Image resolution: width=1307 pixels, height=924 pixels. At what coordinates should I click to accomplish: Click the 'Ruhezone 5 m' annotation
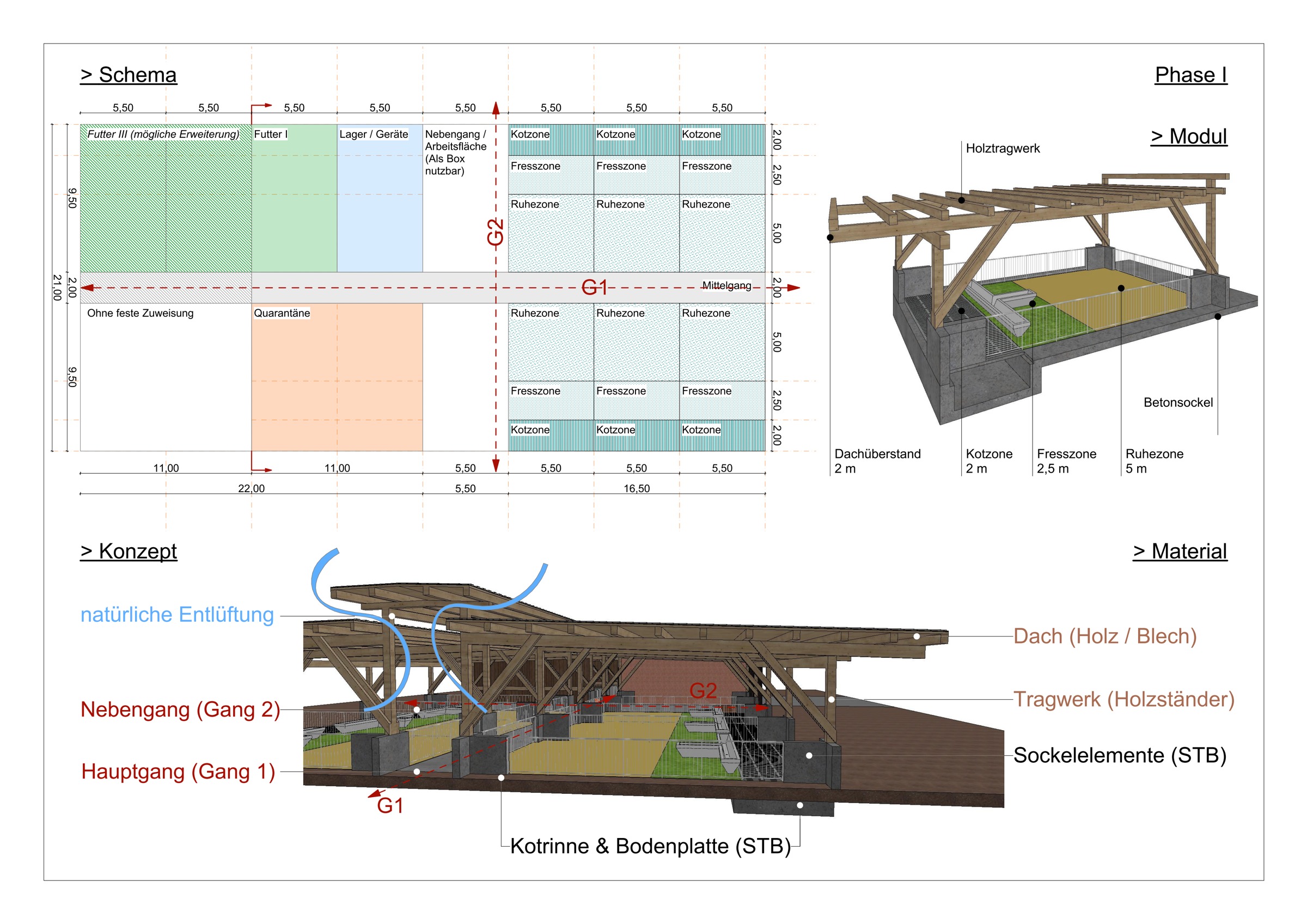point(1155,461)
